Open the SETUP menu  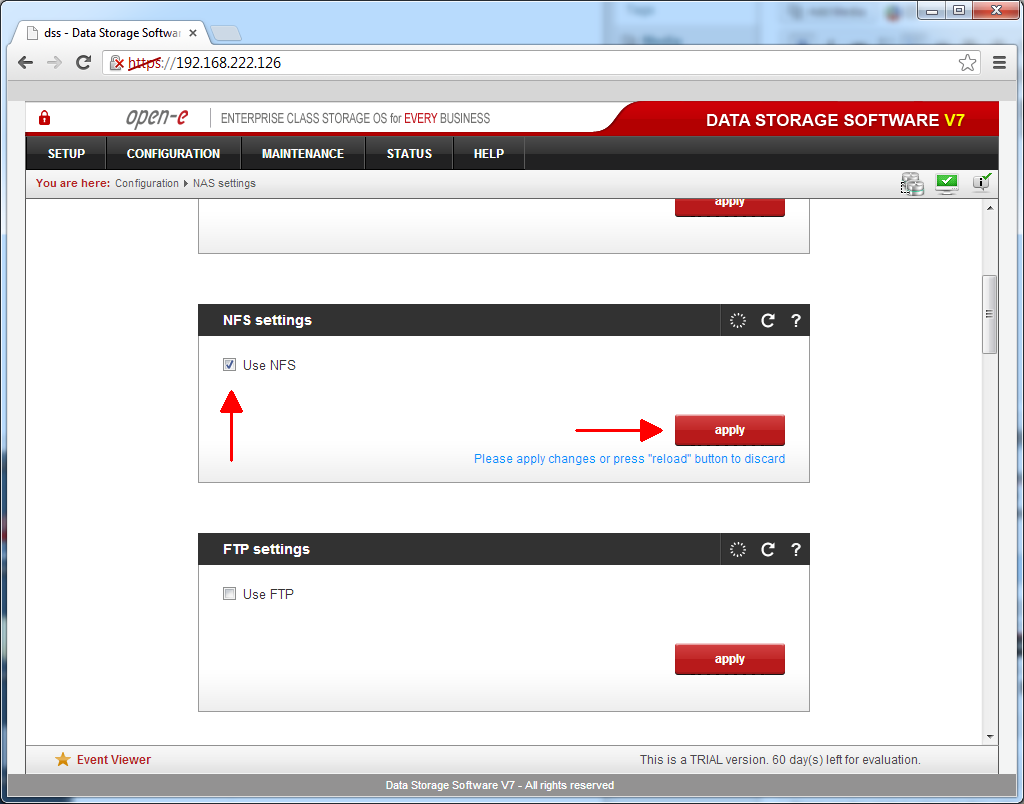(66, 153)
